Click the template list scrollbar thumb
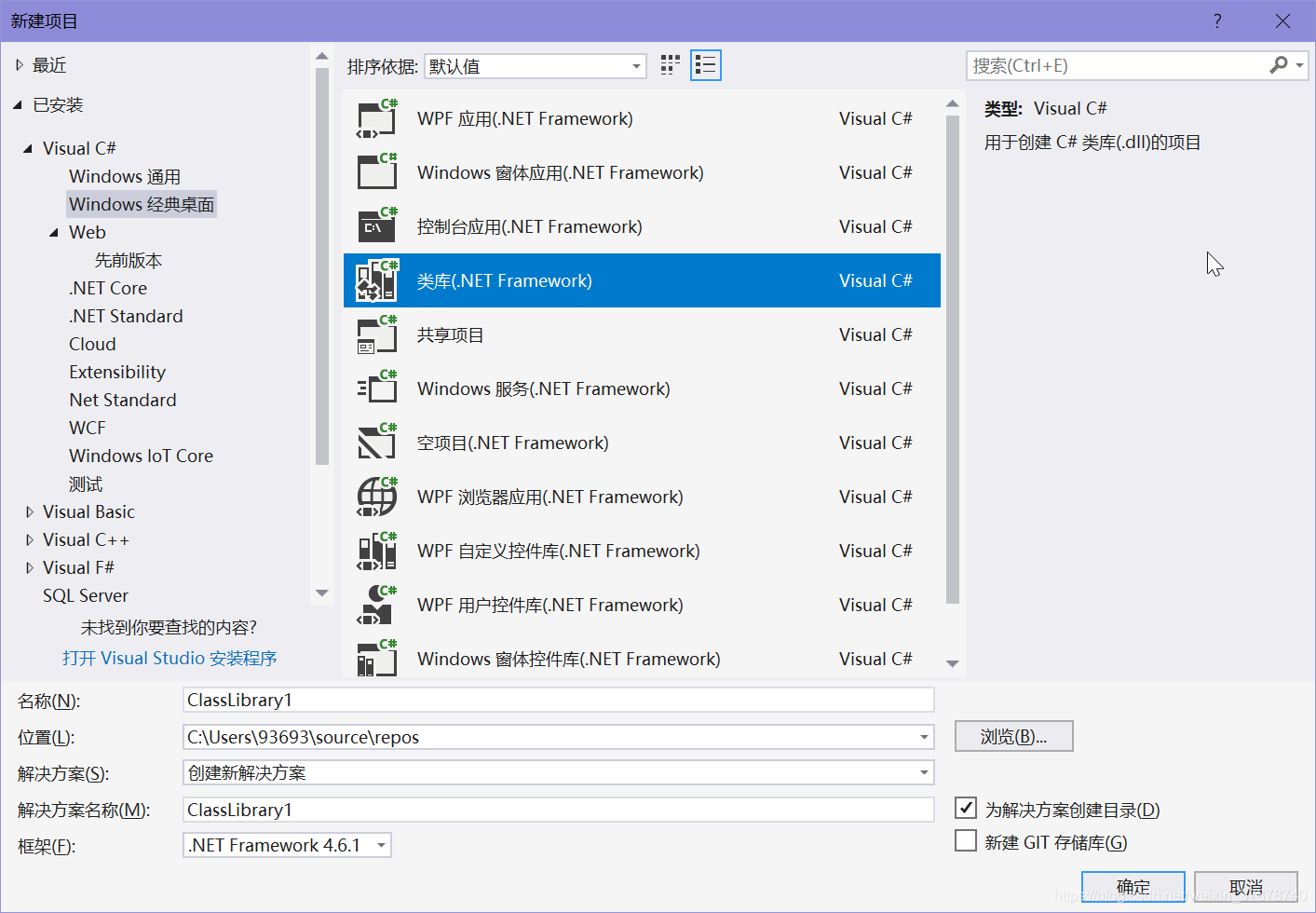Screen dimensions: 1316x913 tap(952, 360)
